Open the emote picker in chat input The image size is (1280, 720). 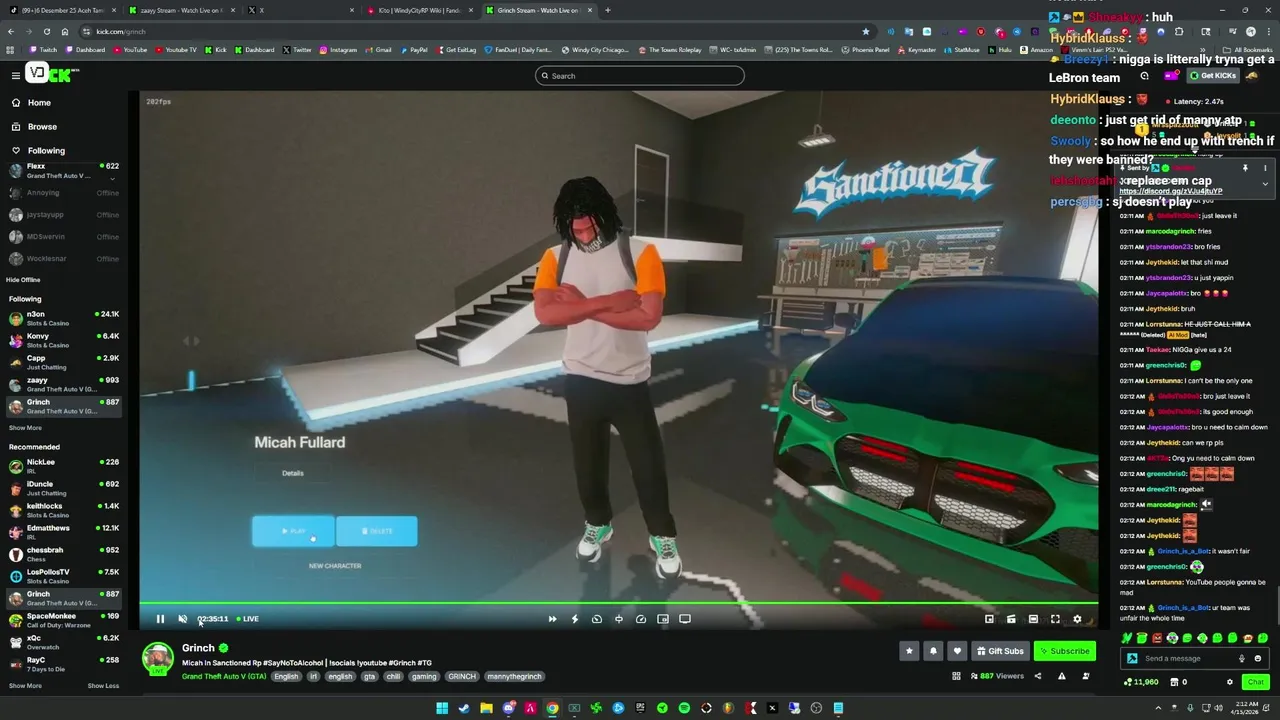click(1258, 658)
